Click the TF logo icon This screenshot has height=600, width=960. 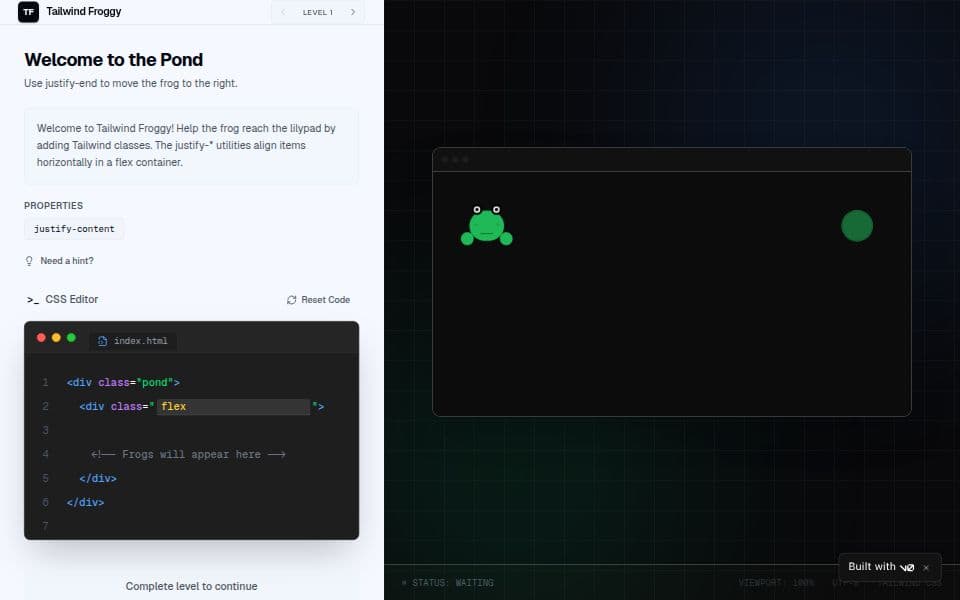pos(29,12)
